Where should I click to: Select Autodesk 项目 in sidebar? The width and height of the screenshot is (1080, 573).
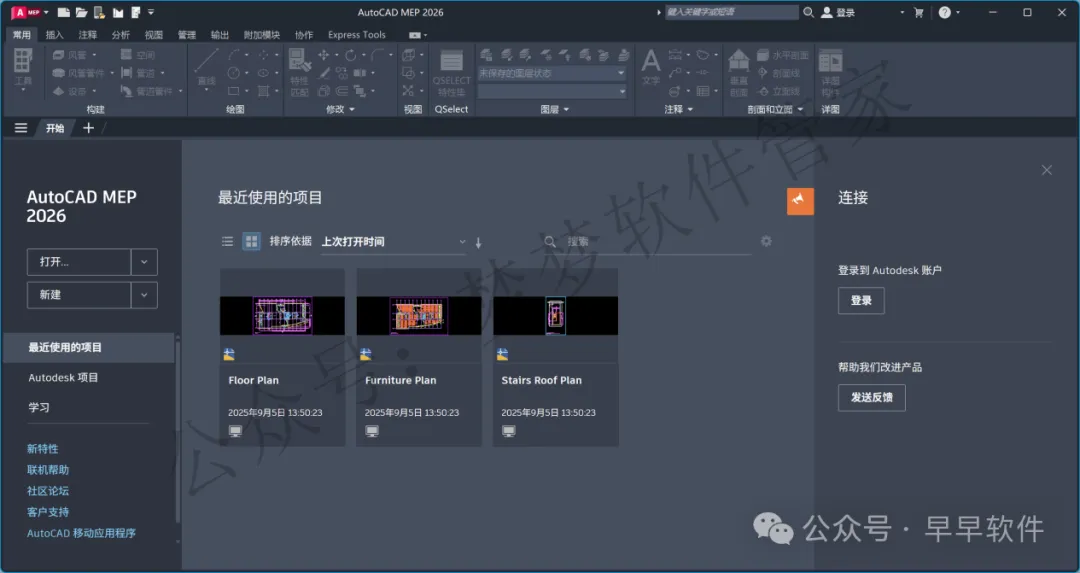[63, 377]
